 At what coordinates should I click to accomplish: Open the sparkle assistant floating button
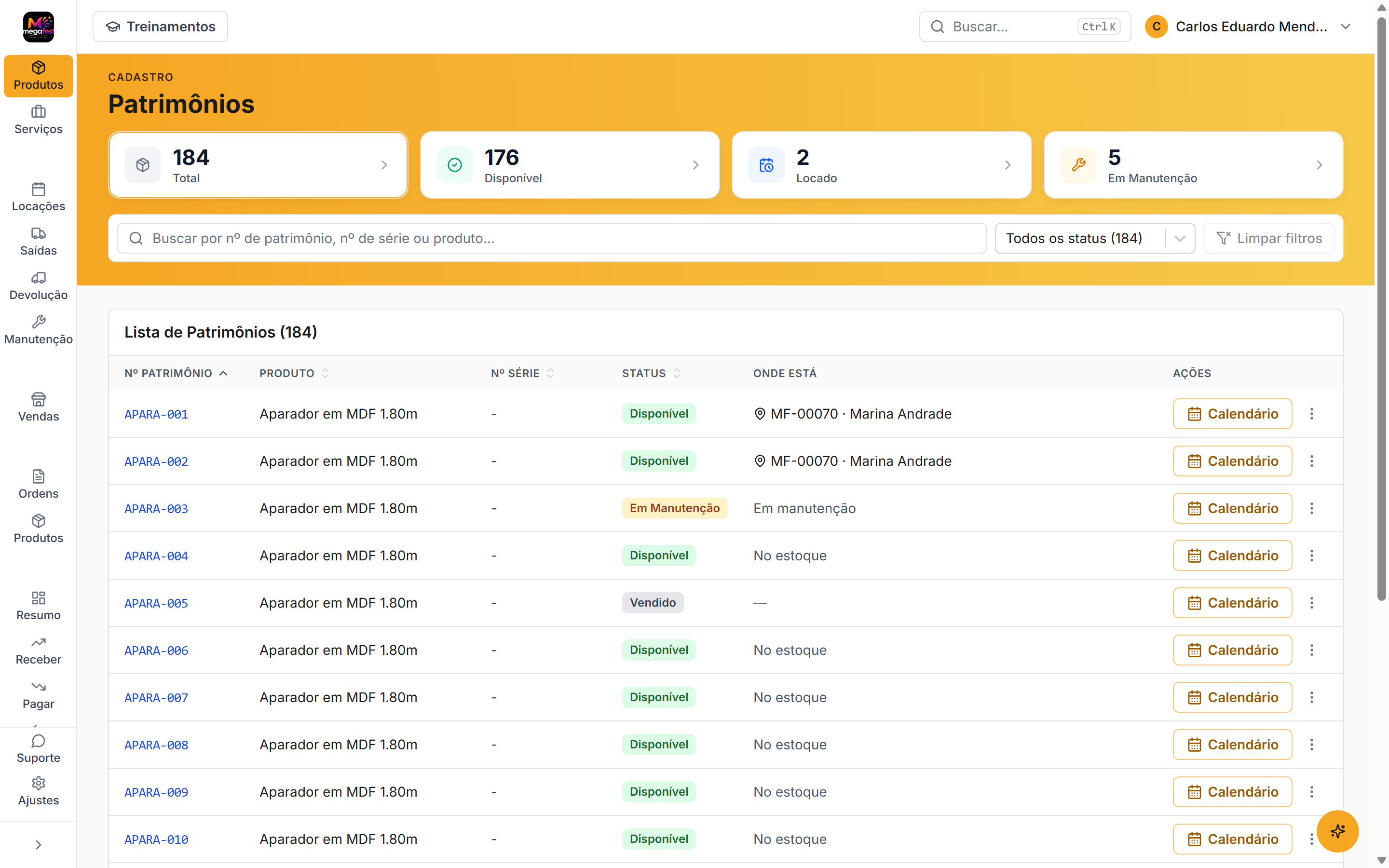tap(1337, 831)
